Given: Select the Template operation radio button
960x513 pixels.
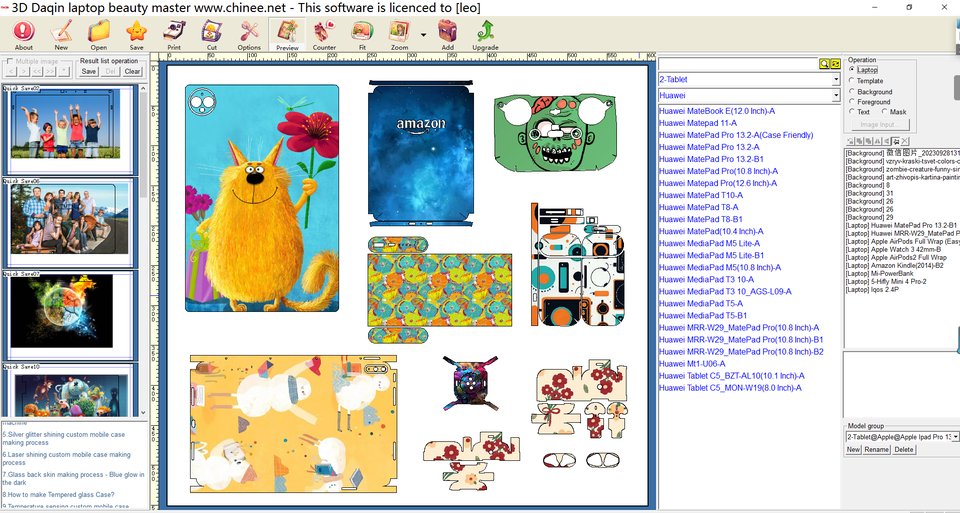Looking at the screenshot, I should 852,81.
